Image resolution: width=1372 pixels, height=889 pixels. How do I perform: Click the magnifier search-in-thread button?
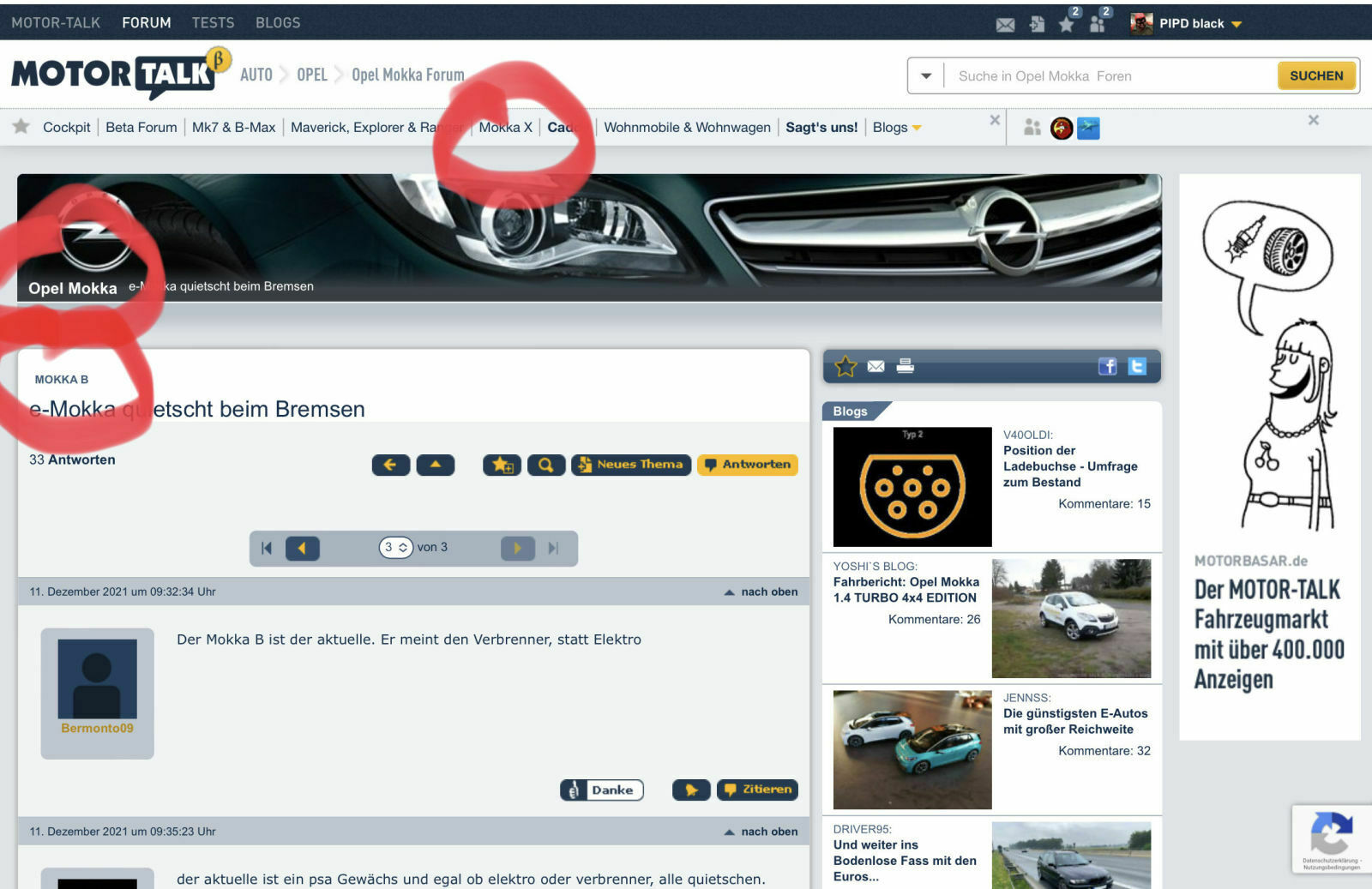point(546,465)
